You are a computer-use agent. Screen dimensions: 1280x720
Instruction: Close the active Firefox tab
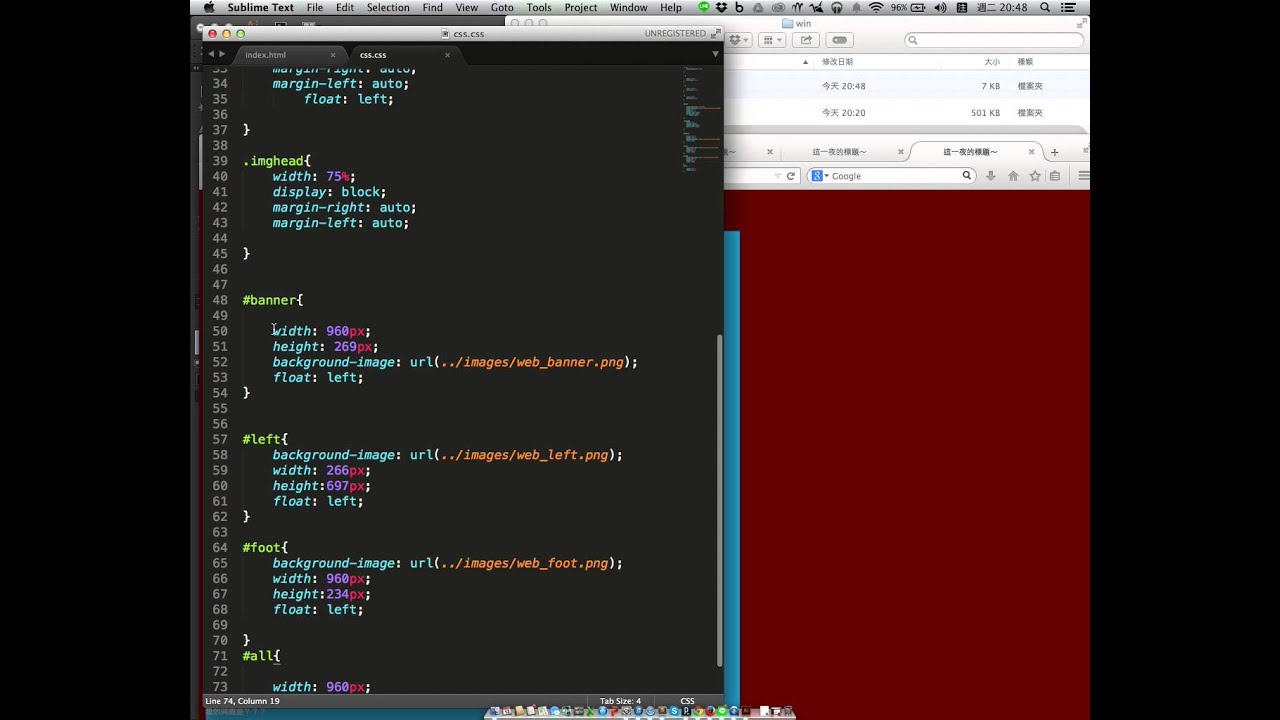tap(1032, 152)
